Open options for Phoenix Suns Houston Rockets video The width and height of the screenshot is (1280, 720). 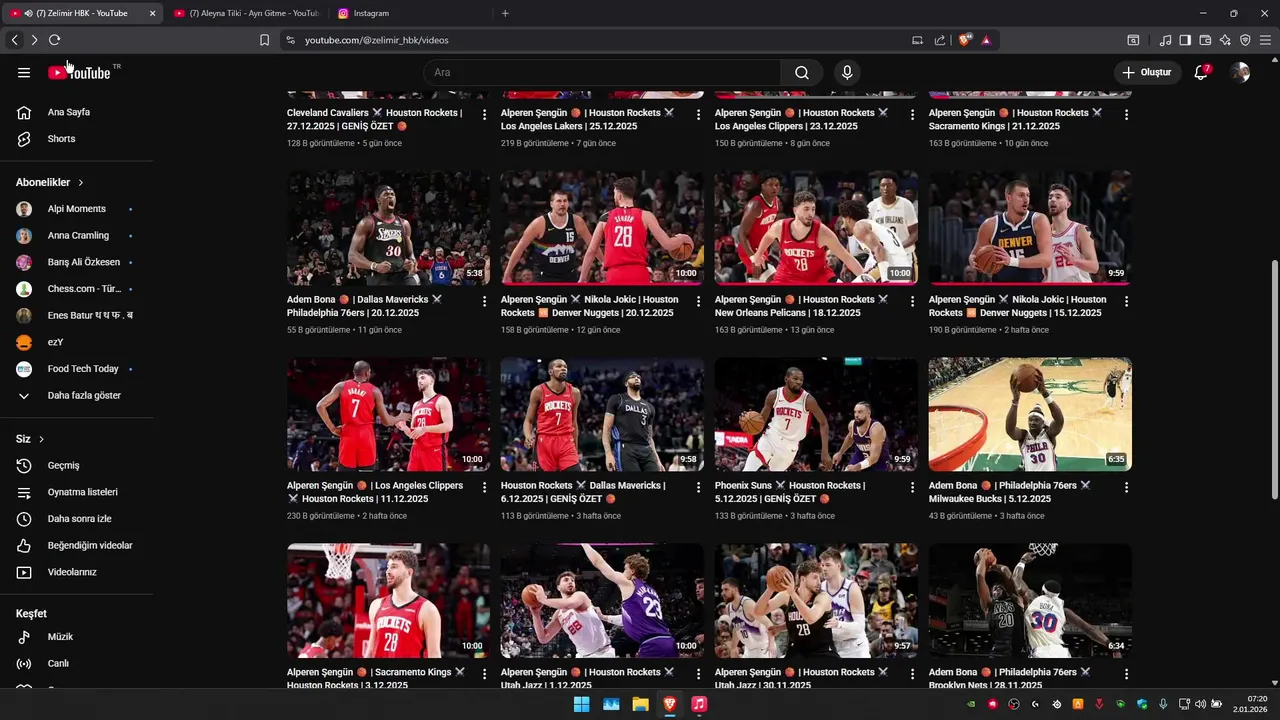[x=912, y=487]
